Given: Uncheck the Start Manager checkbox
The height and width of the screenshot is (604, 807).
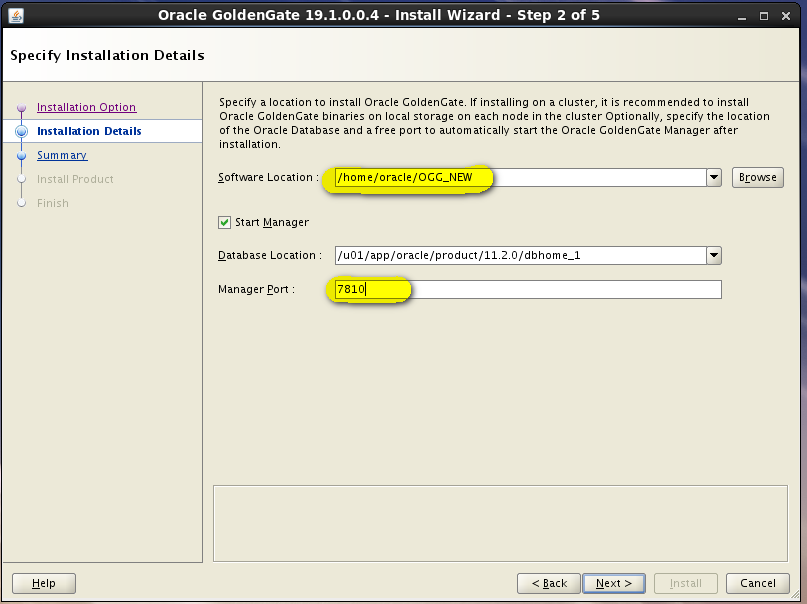Looking at the screenshot, I should pyautogui.click(x=224, y=222).
